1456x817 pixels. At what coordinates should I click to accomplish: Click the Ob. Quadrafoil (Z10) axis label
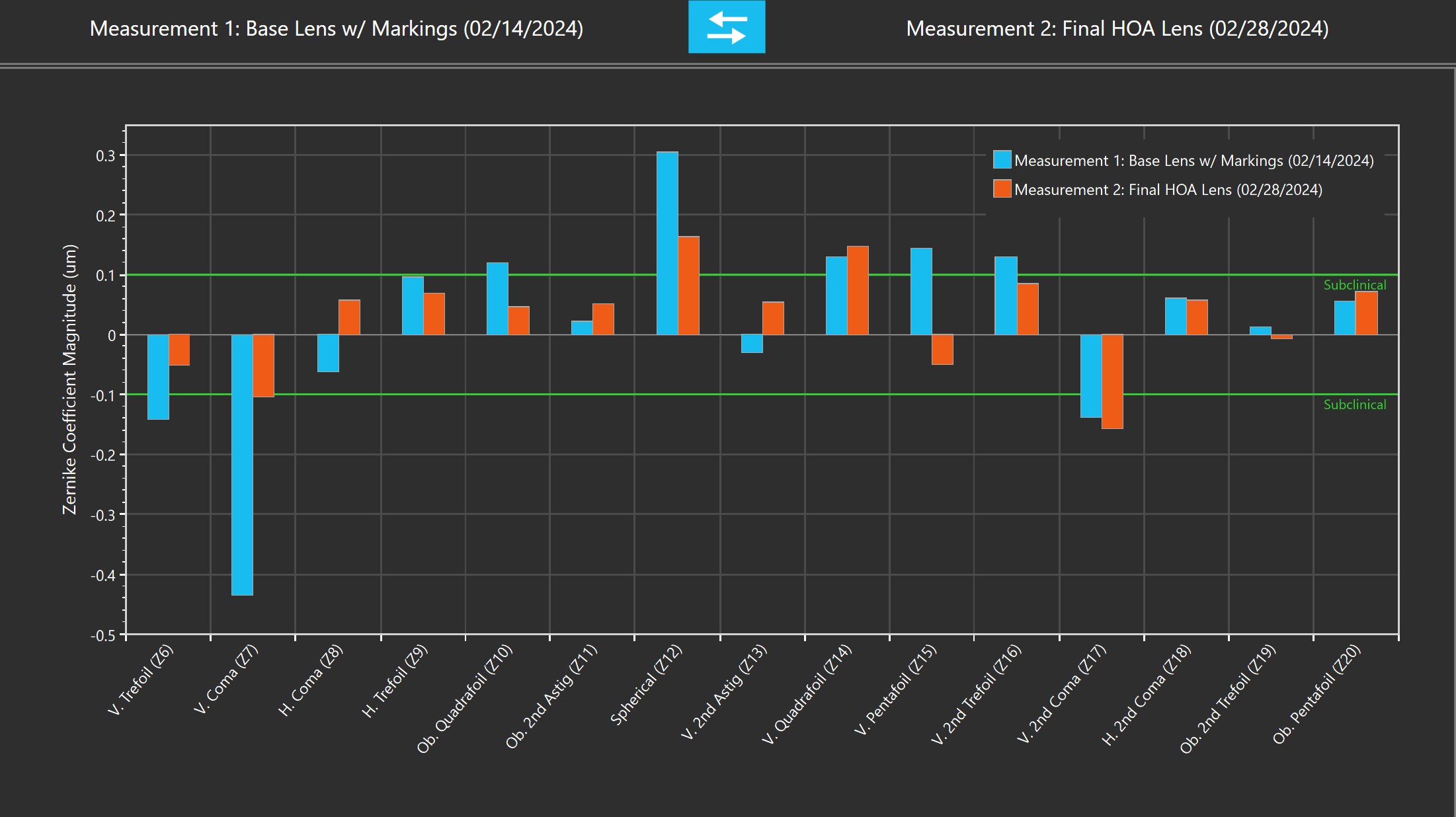[465, 699]
